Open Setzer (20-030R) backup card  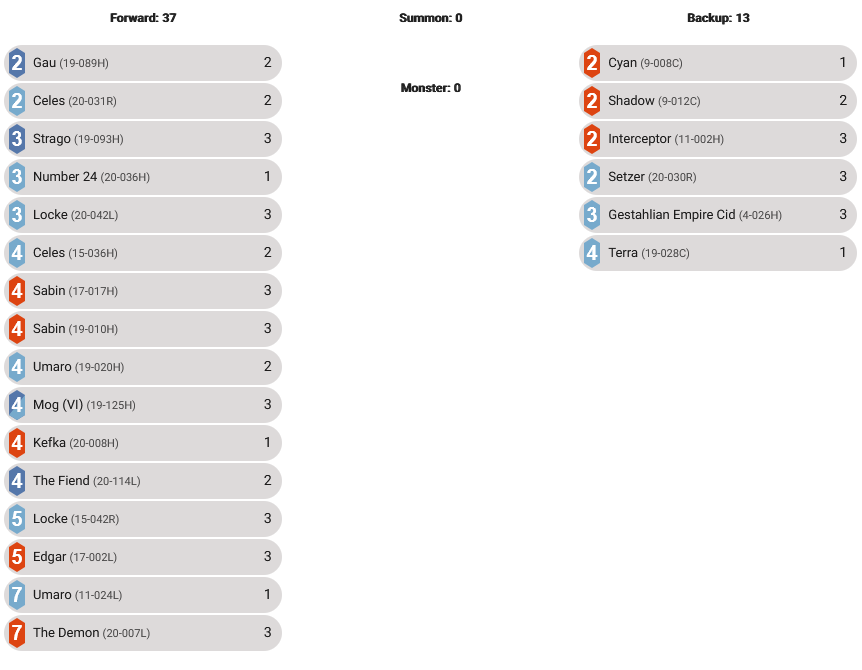point(718,177)
